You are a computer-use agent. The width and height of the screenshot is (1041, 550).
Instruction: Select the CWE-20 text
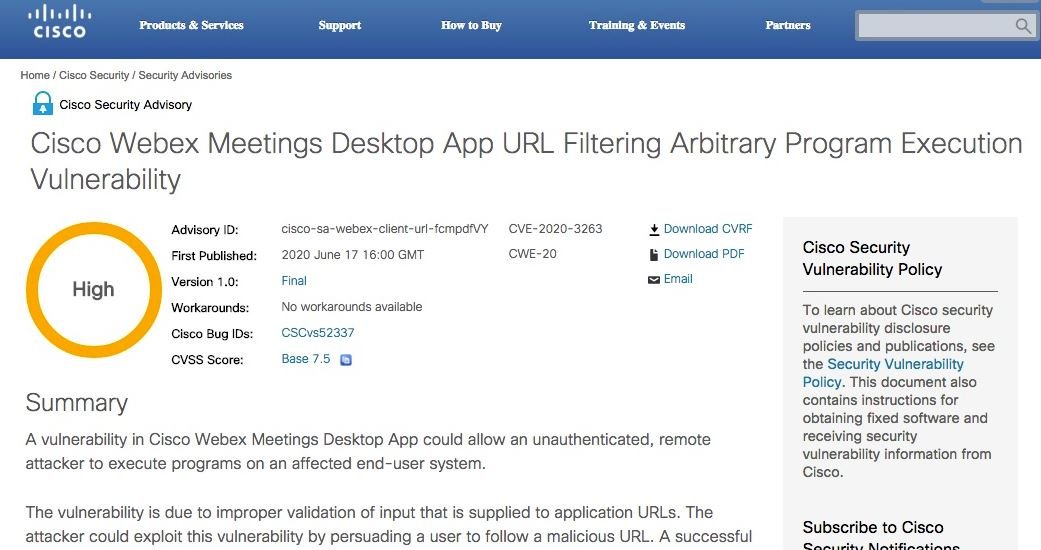532,254
